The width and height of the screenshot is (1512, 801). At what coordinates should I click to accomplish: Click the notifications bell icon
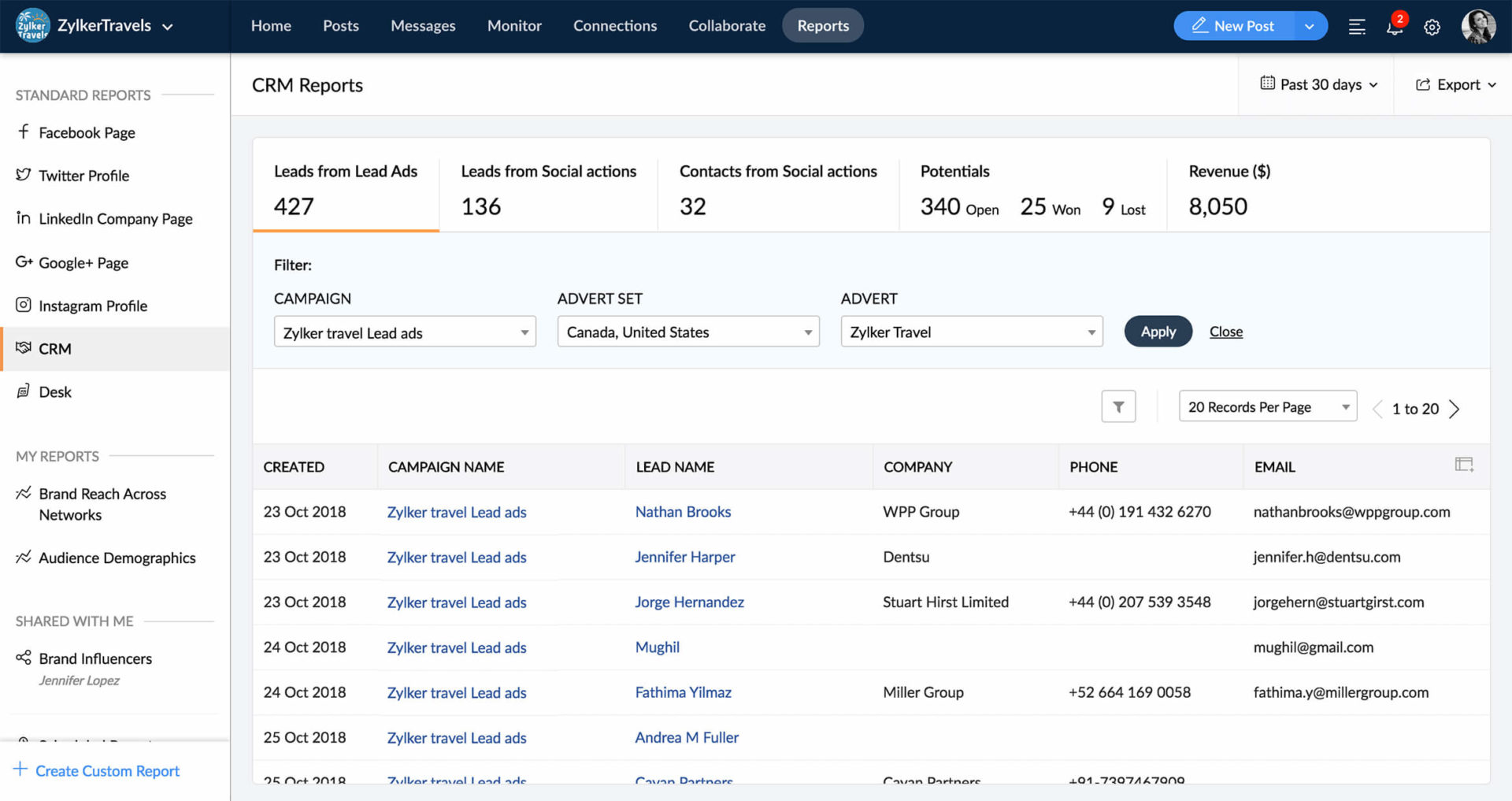[x=1394, y=27]
